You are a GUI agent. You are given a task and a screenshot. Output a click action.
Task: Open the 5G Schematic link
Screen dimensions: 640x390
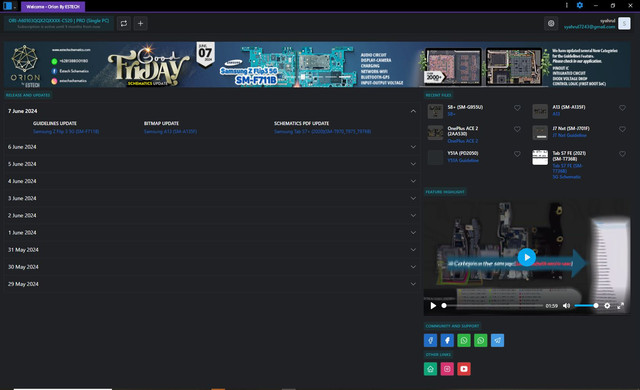click(567, 177)
